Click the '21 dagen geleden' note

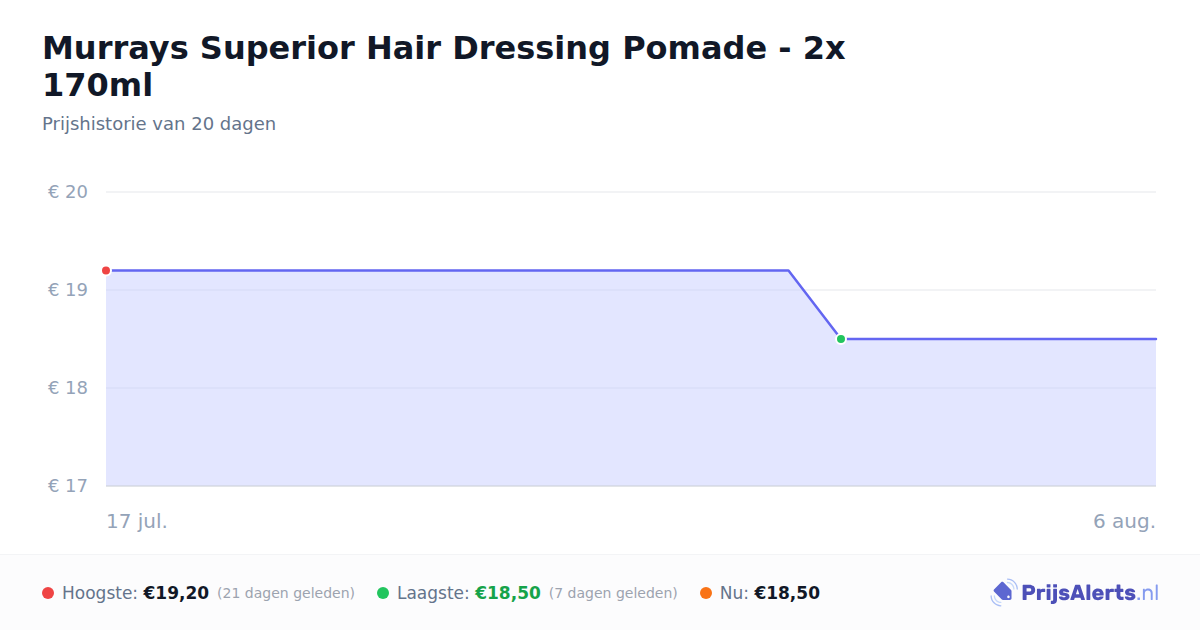tap(286, 593)
